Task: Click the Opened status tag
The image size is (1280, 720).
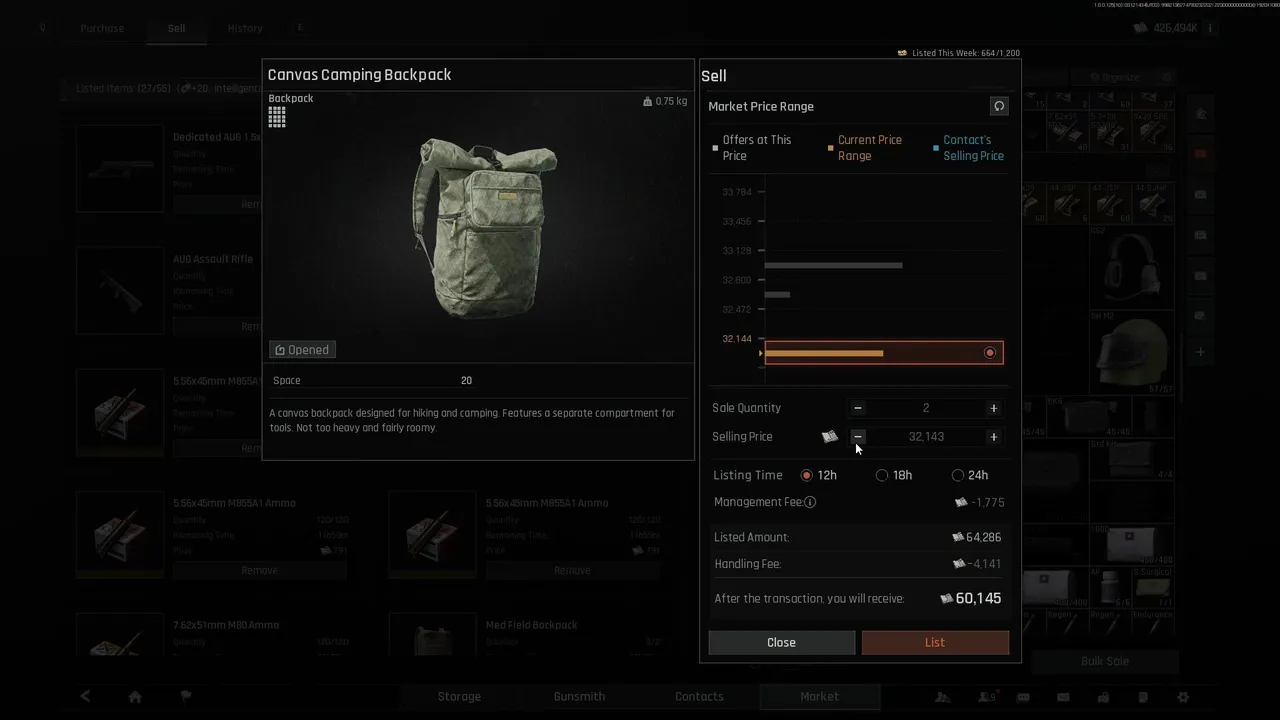Action: pyautogui.click(x=302, y=350)
